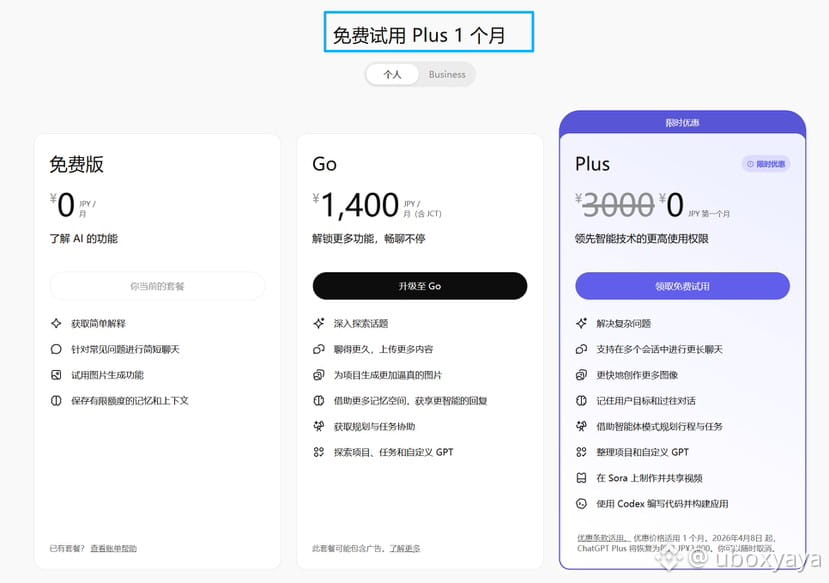Open the 了解更多 link in the Go card
This screenshot has width=829, height=583.
(x=405, y=548)
